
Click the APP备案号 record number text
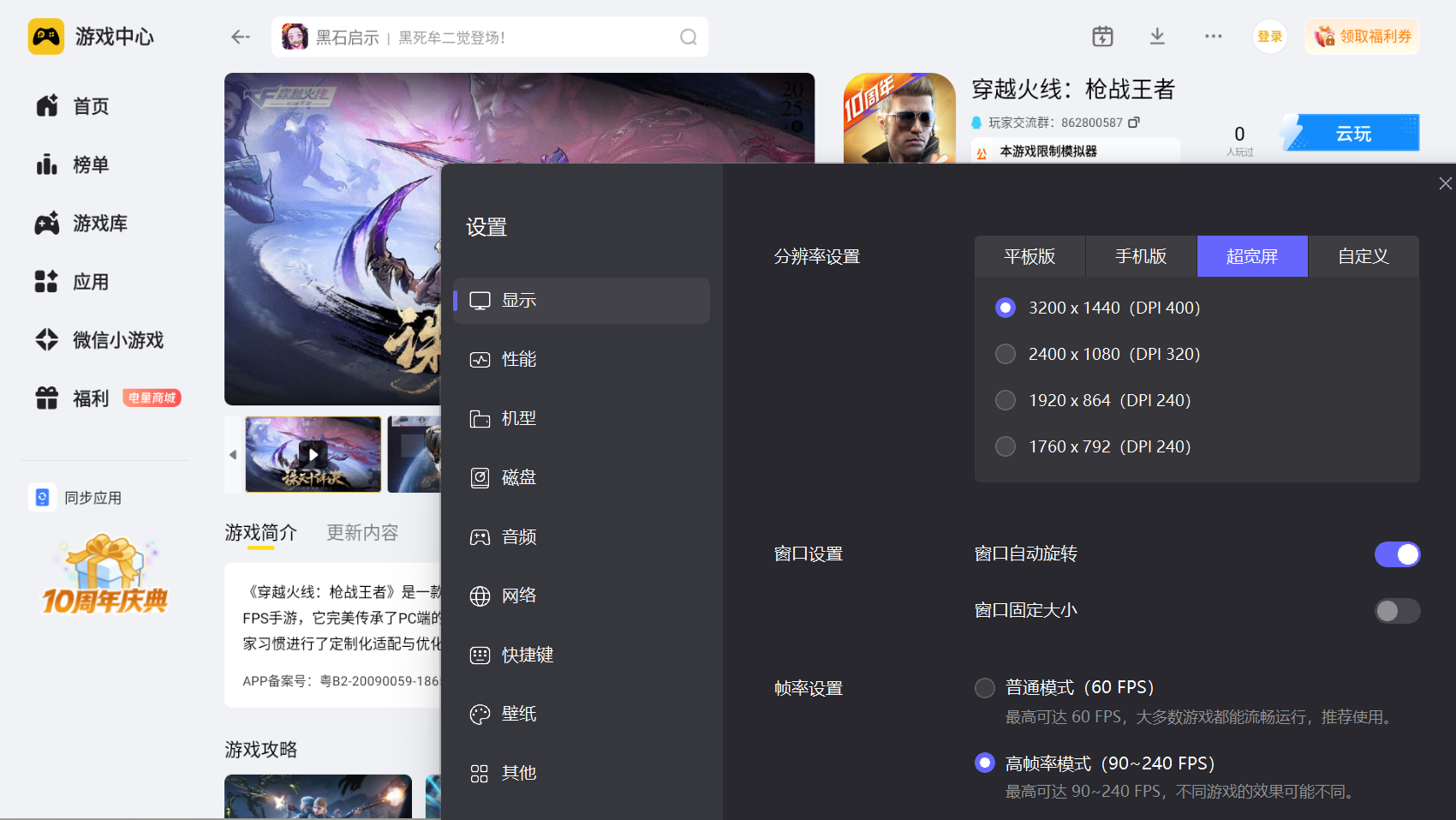341,680
